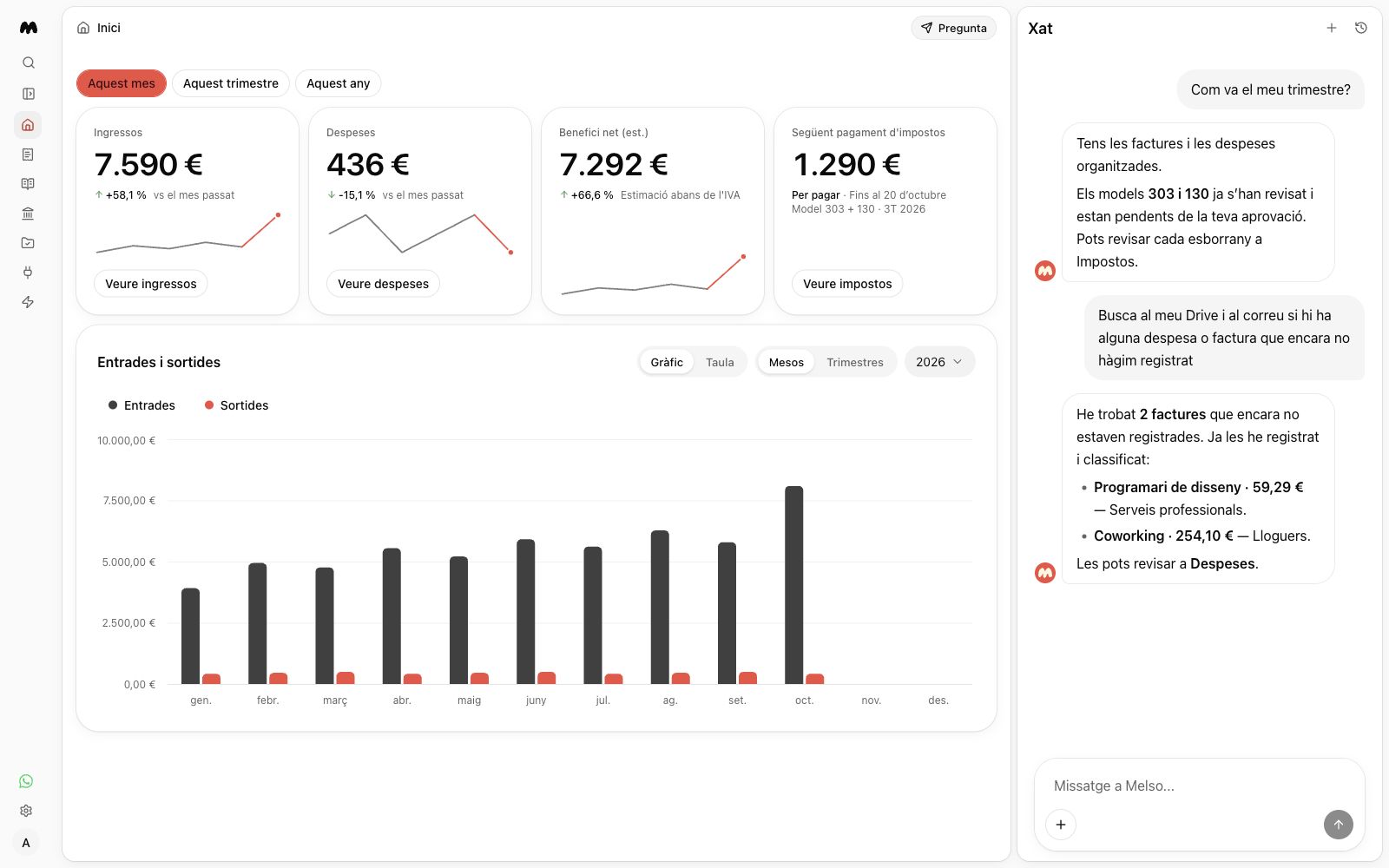Group chart by Trimestres
This screenshot has width=1389, height=868.
pos(855,362)
